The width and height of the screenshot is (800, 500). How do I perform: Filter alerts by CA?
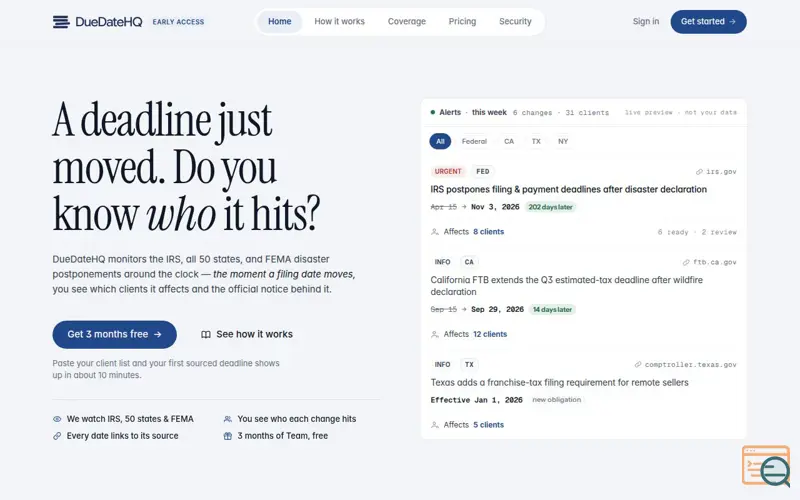(509, 141)
